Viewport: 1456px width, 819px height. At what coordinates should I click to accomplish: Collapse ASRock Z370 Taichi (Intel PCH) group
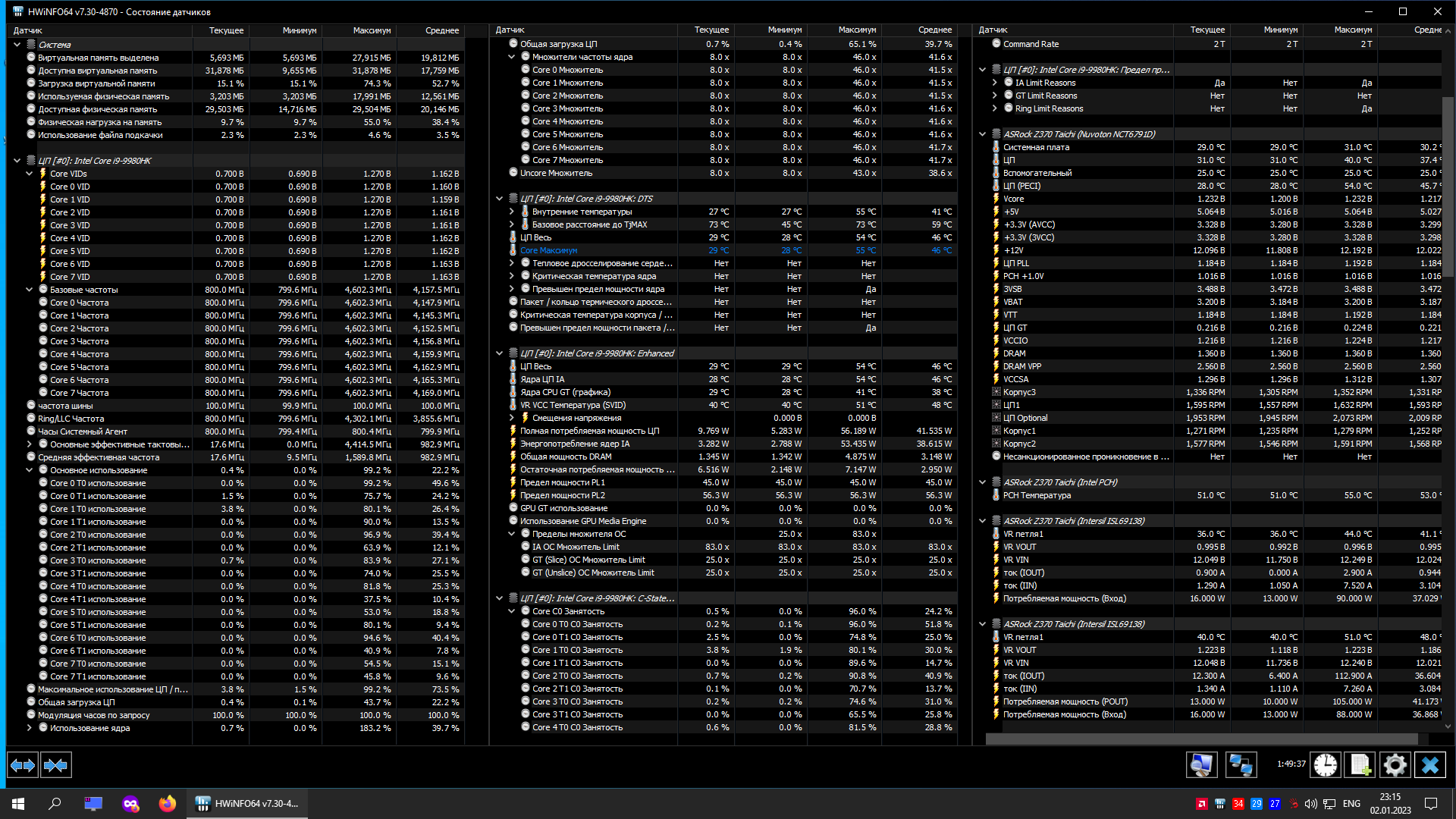(x=983, y=482)
